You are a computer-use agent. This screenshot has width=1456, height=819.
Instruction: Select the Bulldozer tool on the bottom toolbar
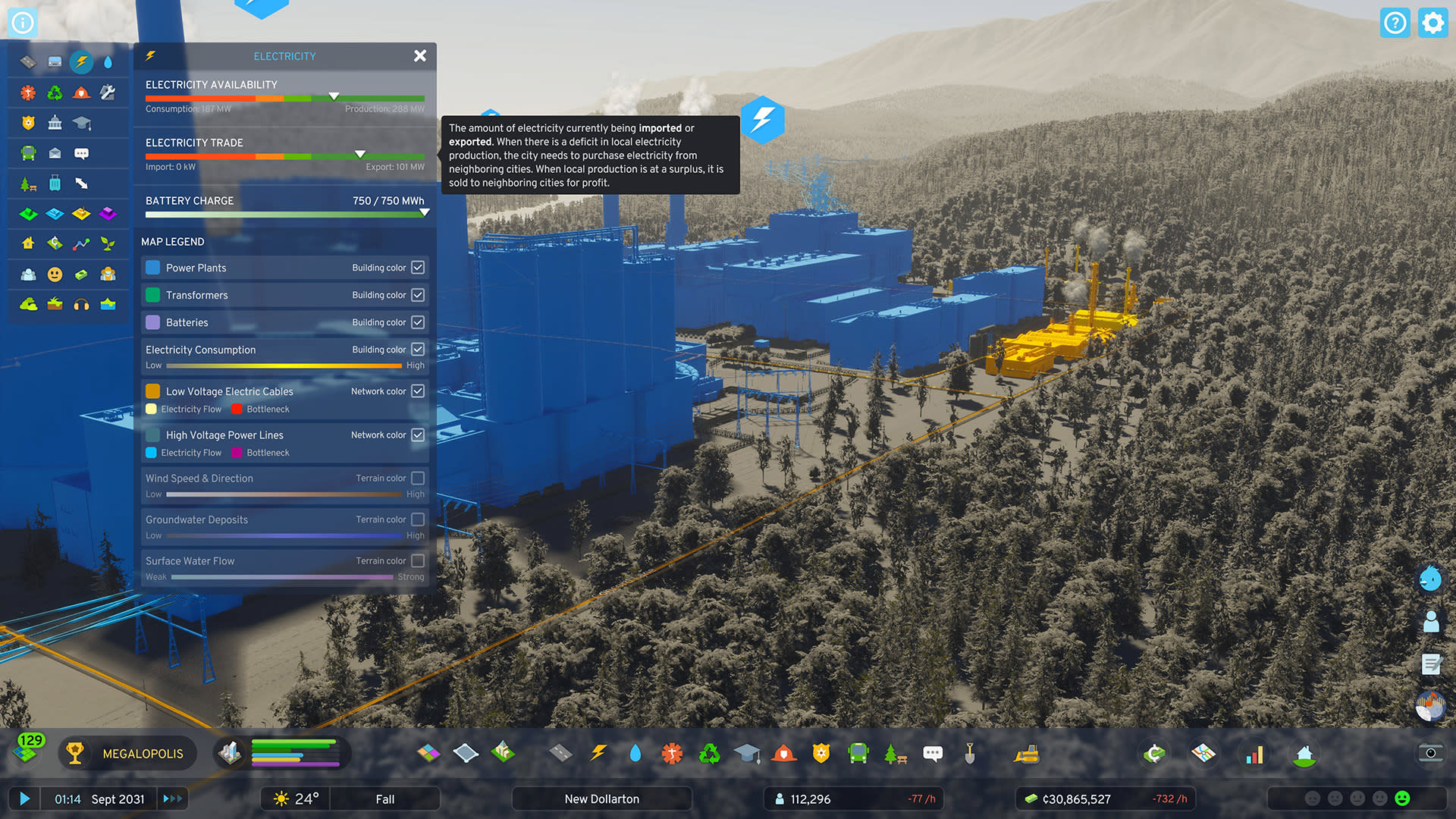coord(1028,753)
